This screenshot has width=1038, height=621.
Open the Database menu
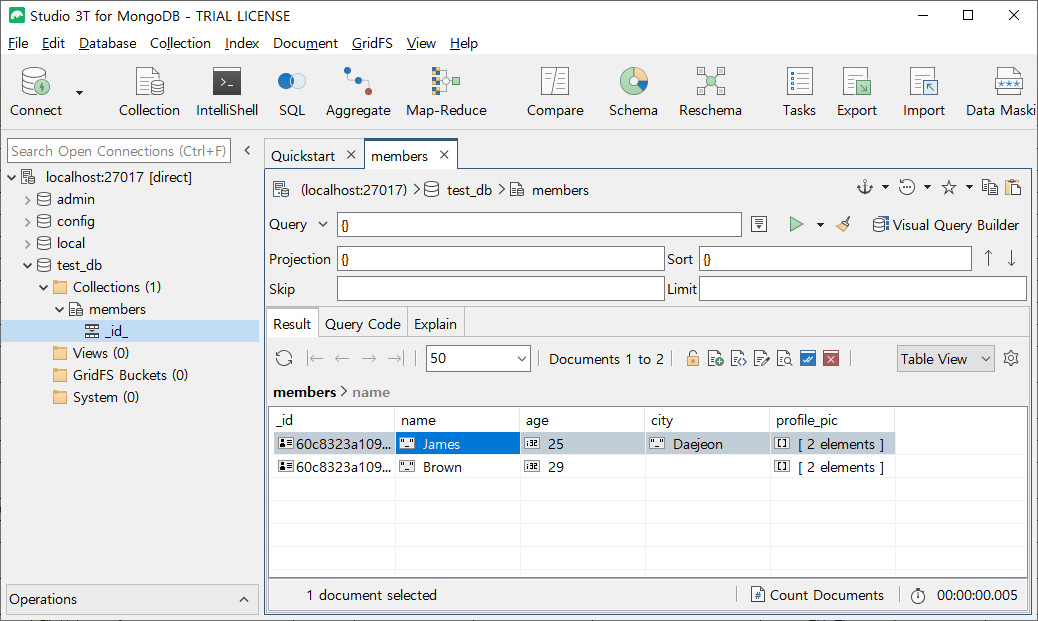pos(107,43)
